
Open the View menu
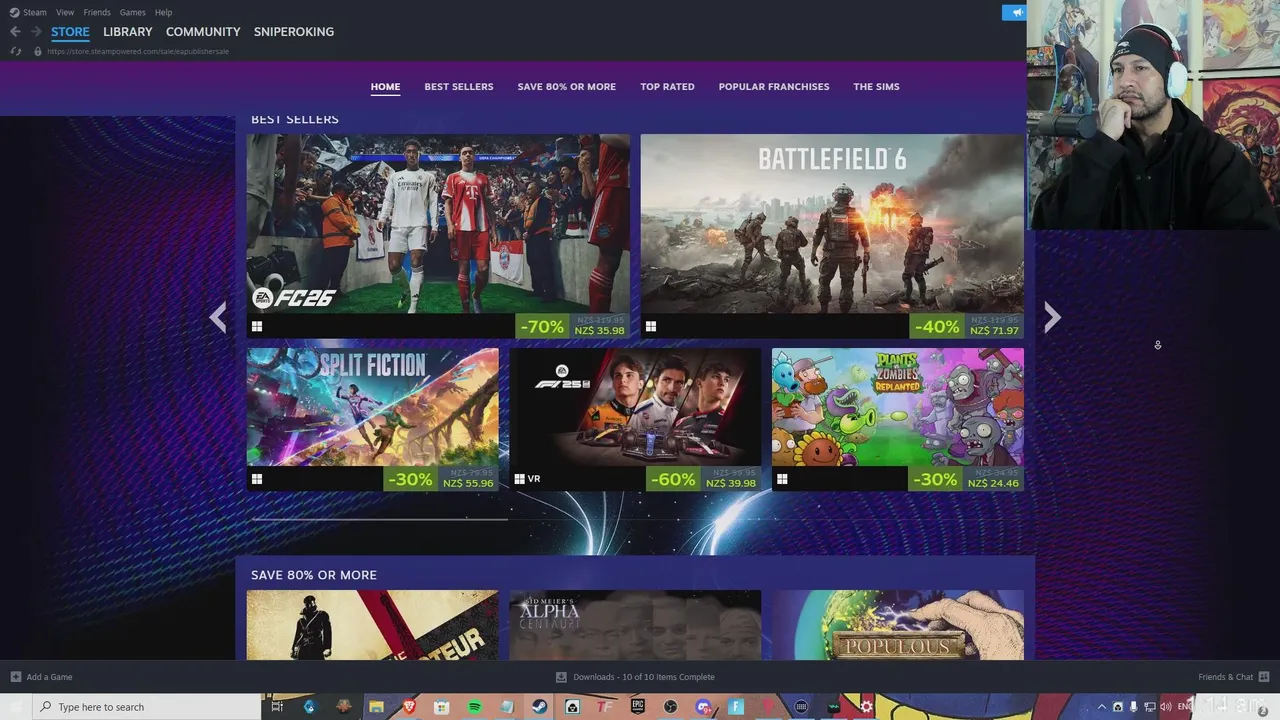tap(65, 12)
